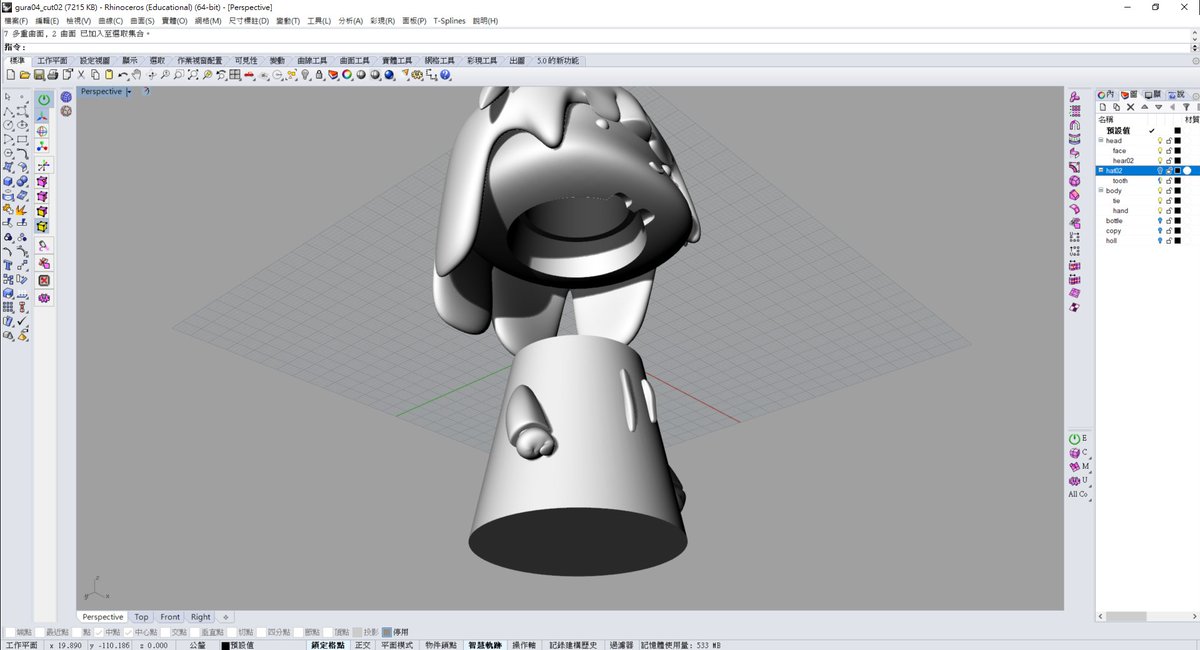
Task: Click the green E power icon
Action: [x=1076, y=439]
